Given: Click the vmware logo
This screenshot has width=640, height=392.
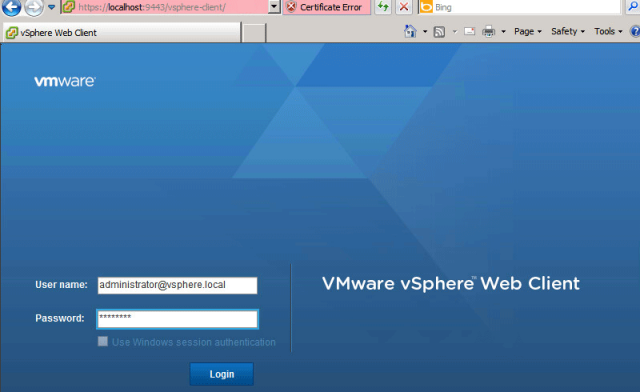Looking at the screenshot, I should [x=65, y=81].
